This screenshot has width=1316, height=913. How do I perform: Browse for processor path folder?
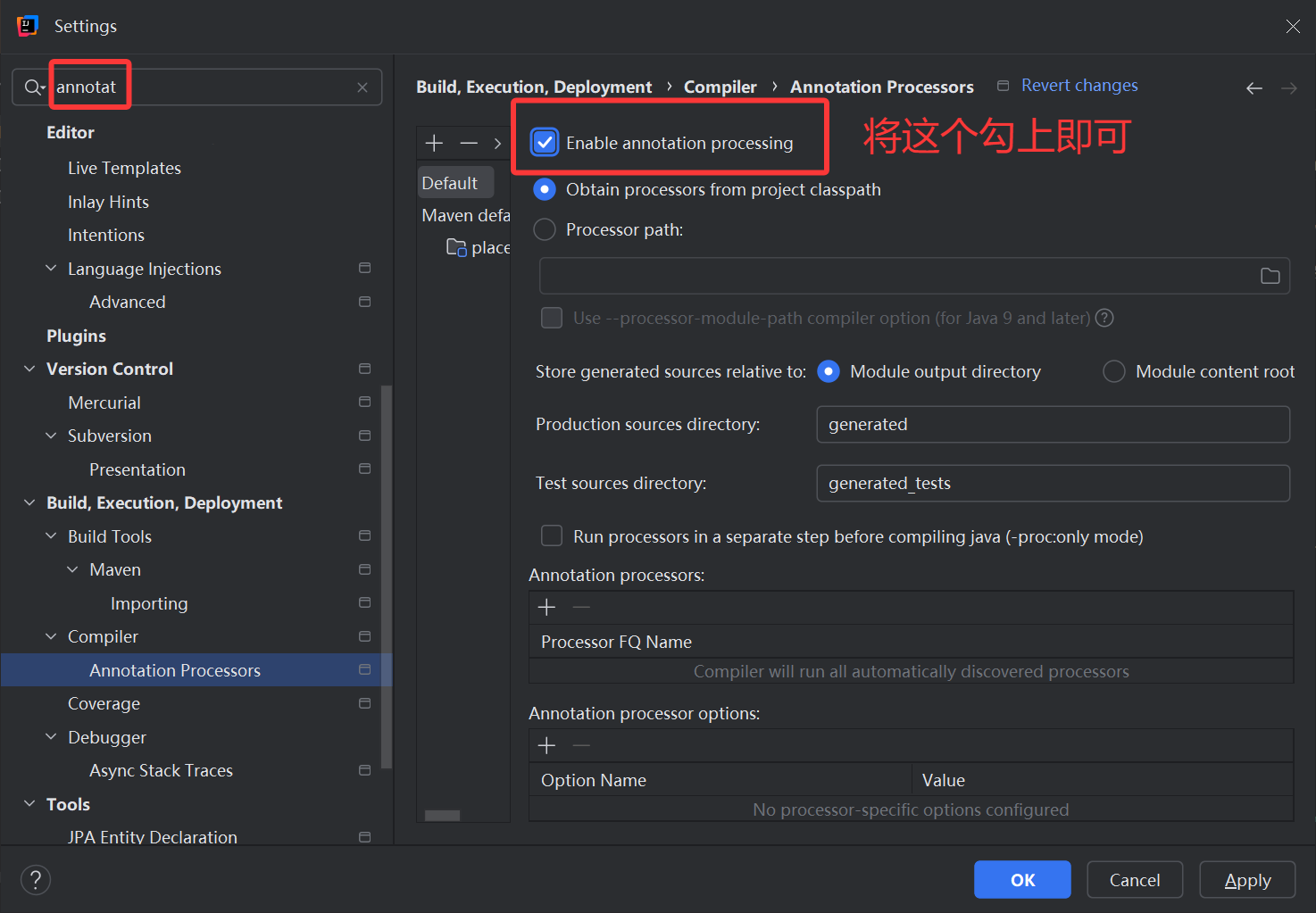(x=1270, y=277)
